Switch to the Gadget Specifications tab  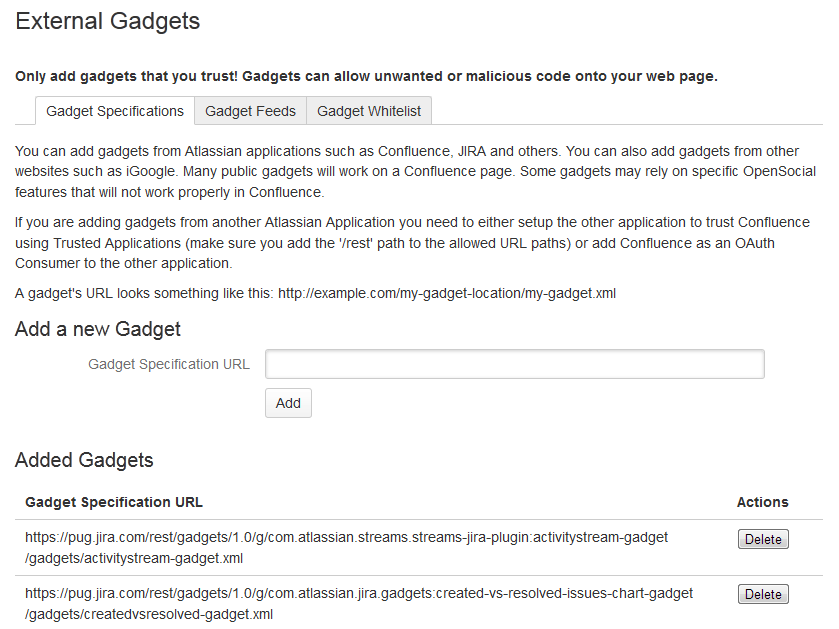tap(115, 111)
